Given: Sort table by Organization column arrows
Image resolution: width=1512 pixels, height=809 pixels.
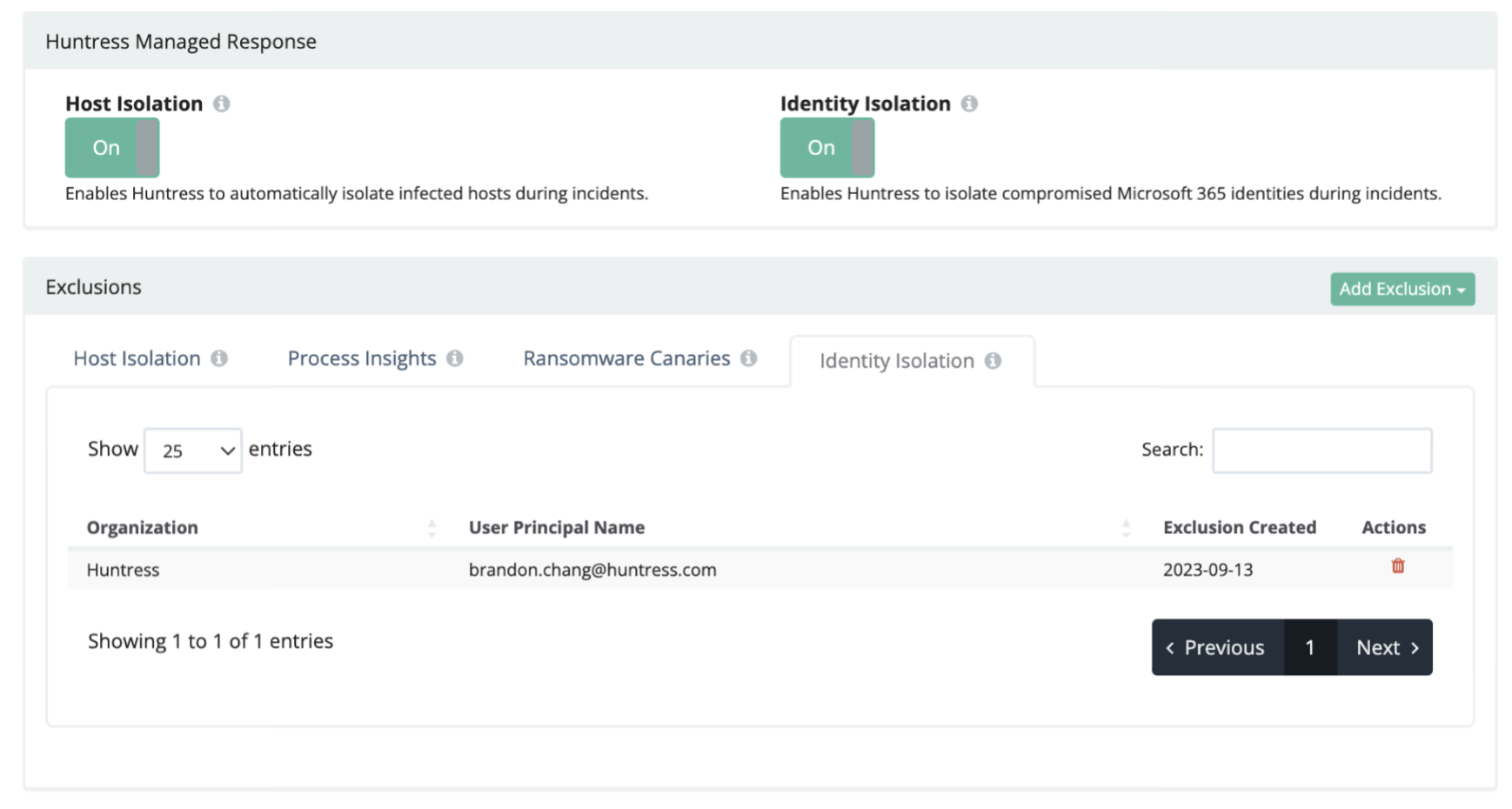Looking at the screenshot, I should pyautogui.click(x=432, y=528).
